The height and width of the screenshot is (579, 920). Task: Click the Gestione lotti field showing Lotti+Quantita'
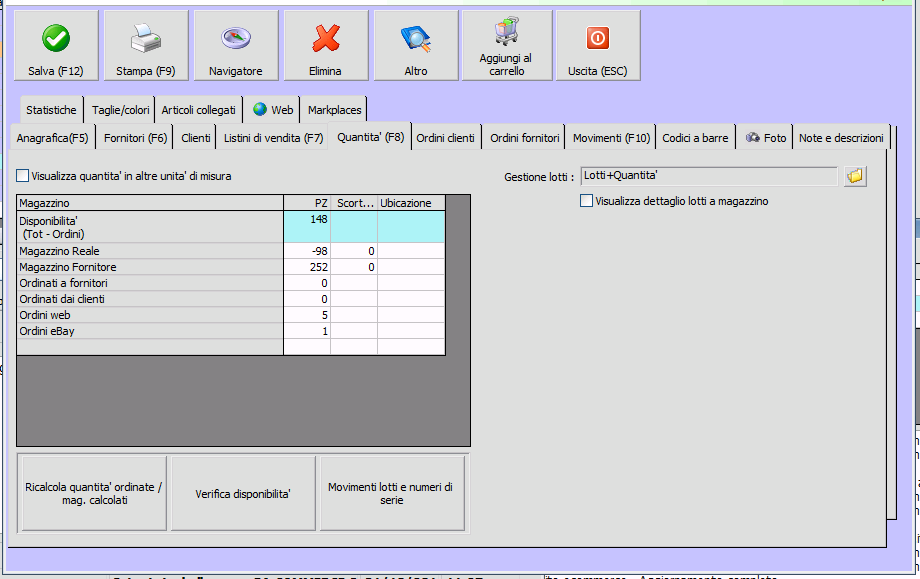[x=709, y=175]
